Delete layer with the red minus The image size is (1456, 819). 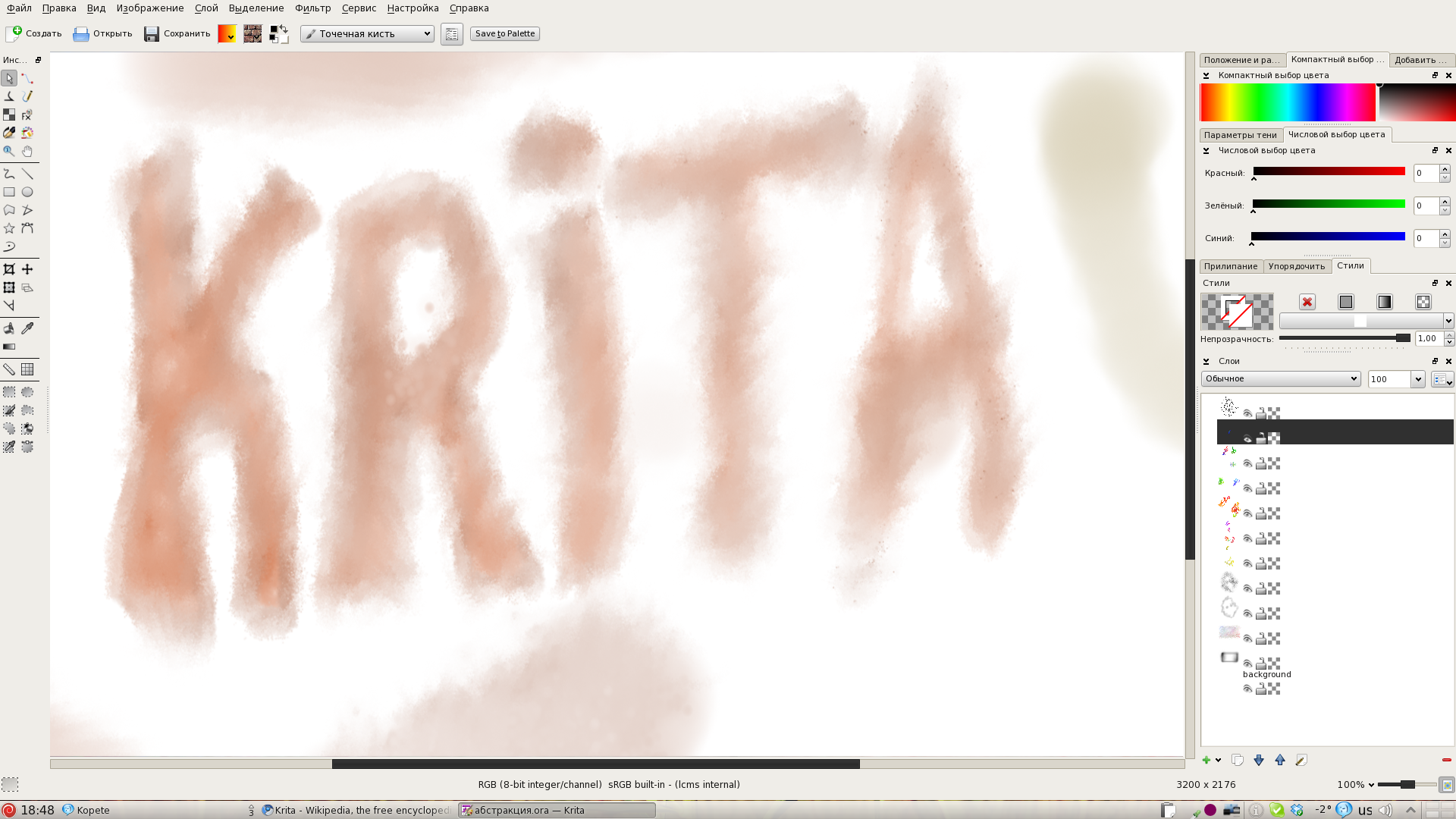click(1446, 760)
